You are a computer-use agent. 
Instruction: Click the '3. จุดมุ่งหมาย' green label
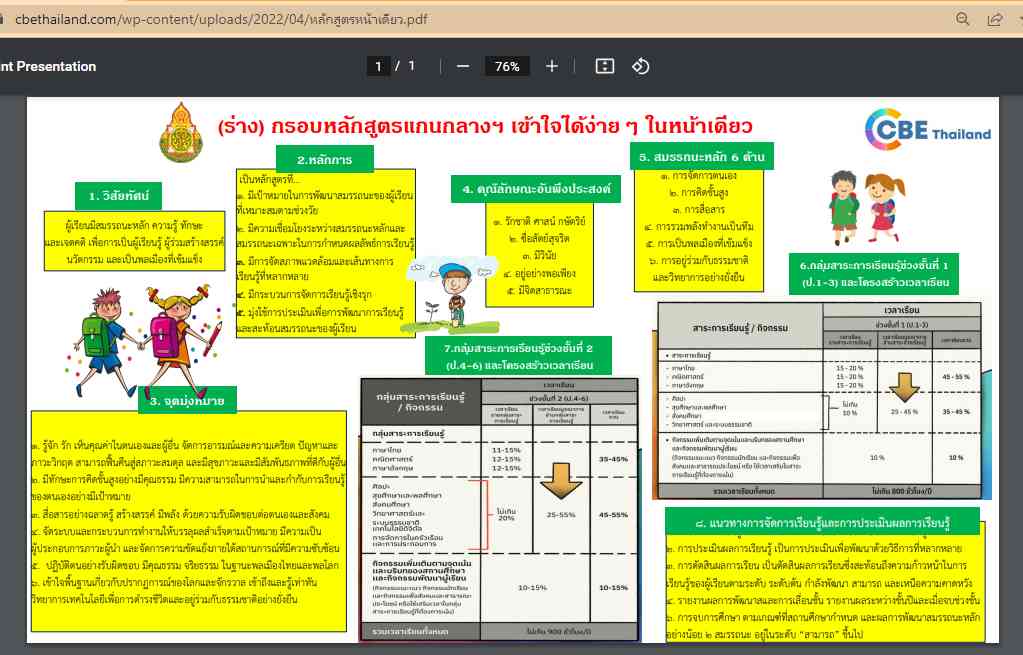(x=187, y=400)
